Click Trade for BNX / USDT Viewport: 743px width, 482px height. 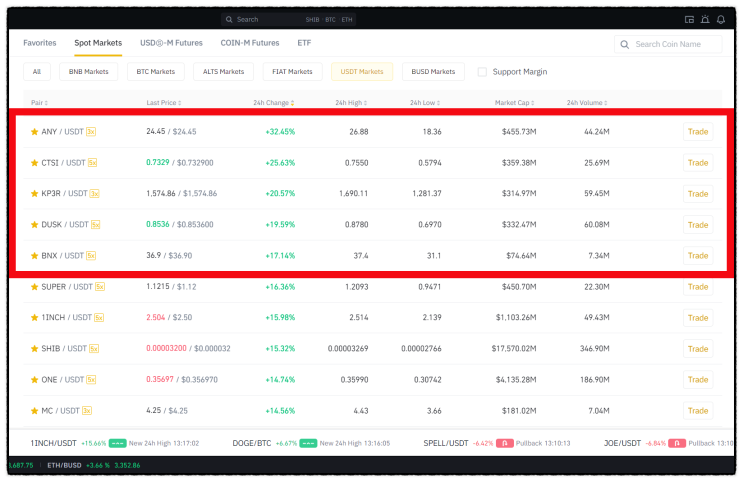click(698, 255)
